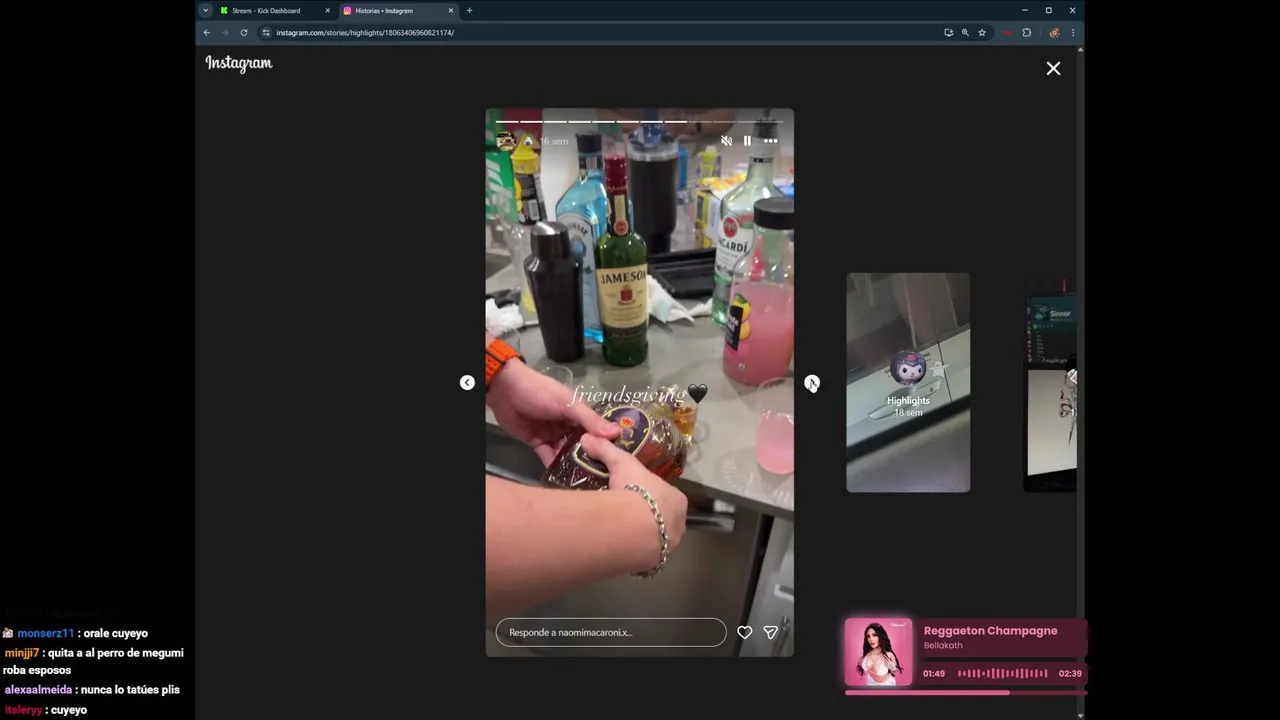Minimize the browser window
The image size is (1280, 720).
[x=1024, y=11]
